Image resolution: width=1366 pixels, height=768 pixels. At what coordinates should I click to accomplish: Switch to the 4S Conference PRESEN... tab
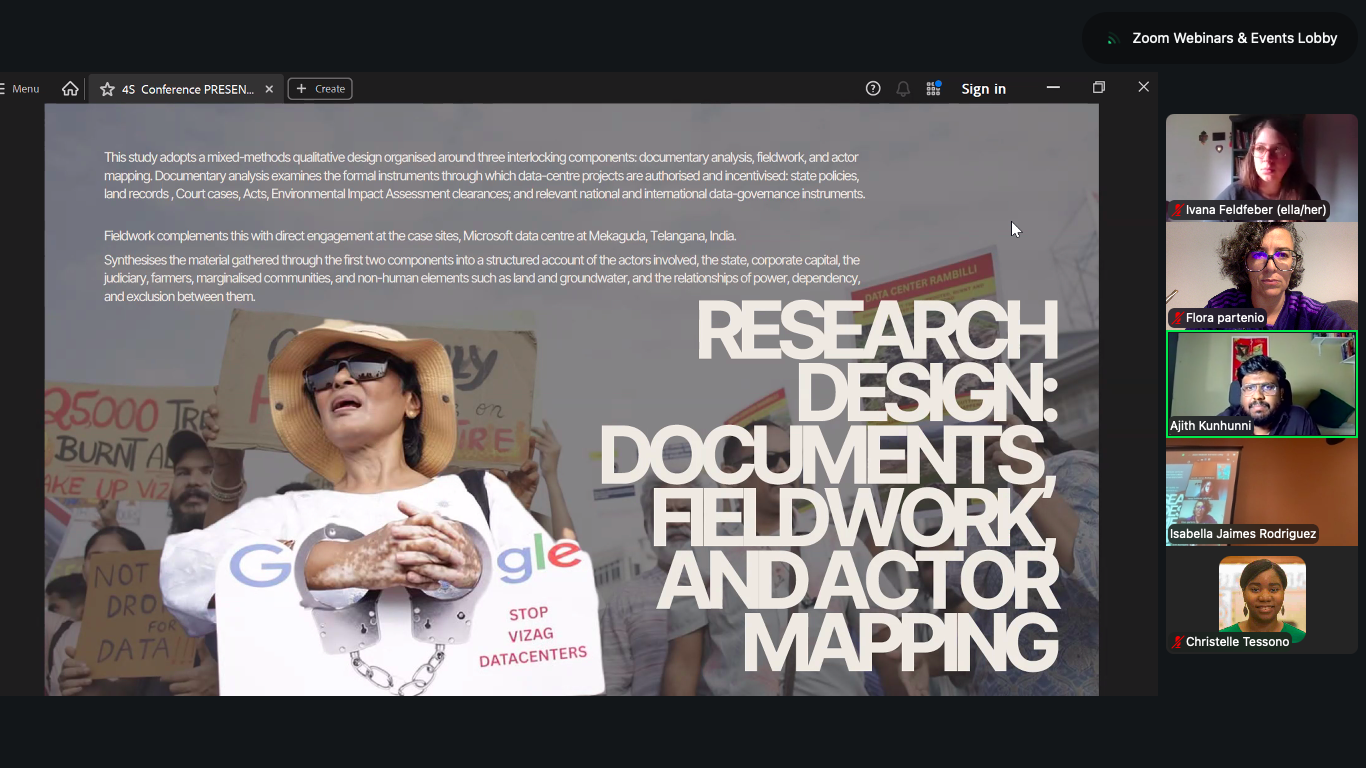tap(186, 89)
